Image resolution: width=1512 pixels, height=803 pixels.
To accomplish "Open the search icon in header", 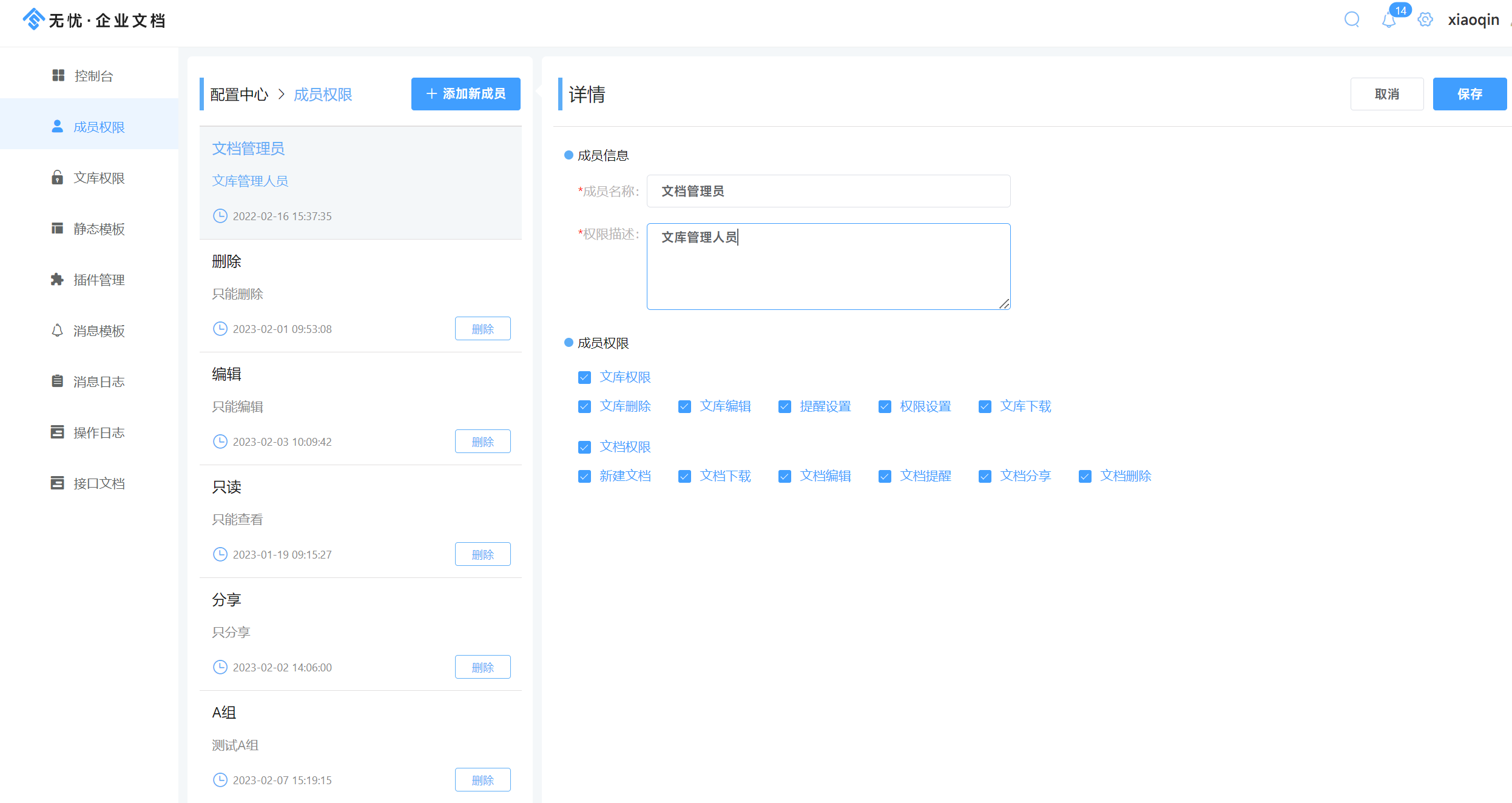I will pyautogui.click(x=1352, y=19).
